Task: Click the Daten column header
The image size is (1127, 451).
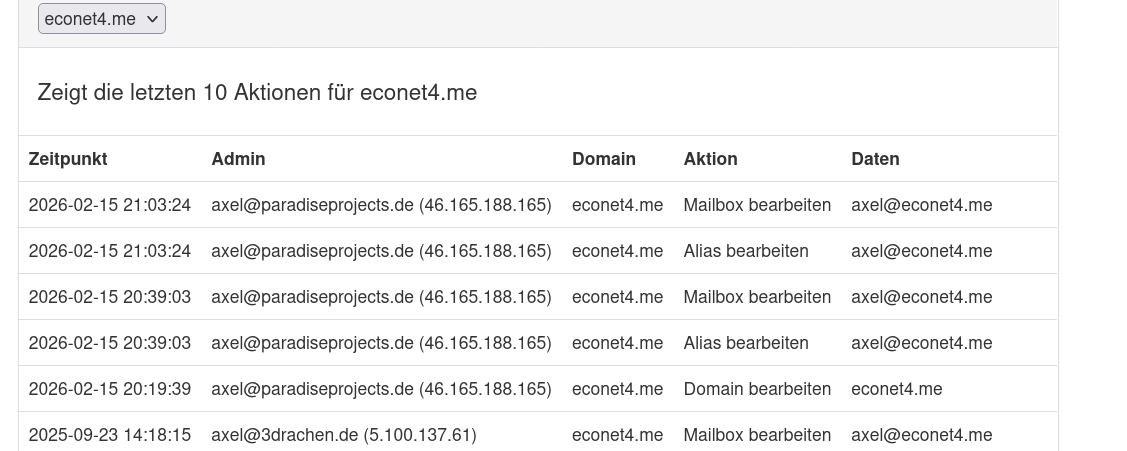Action: tap(875, 159)
